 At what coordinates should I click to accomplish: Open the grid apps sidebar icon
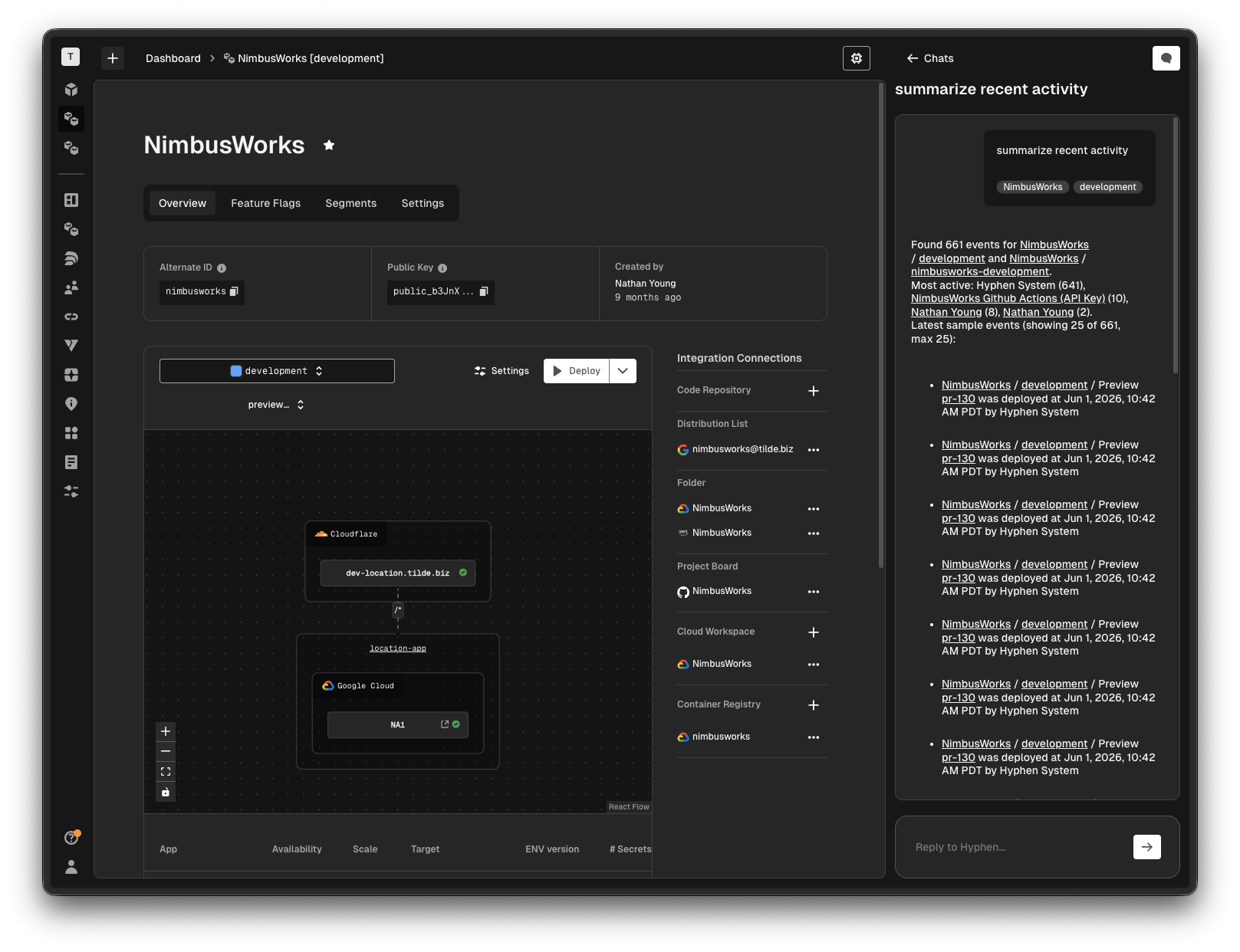tap(71, 433)
